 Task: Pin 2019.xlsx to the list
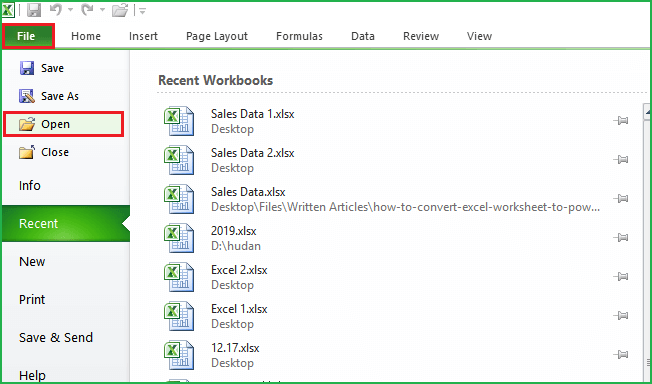tap(621, 238)
